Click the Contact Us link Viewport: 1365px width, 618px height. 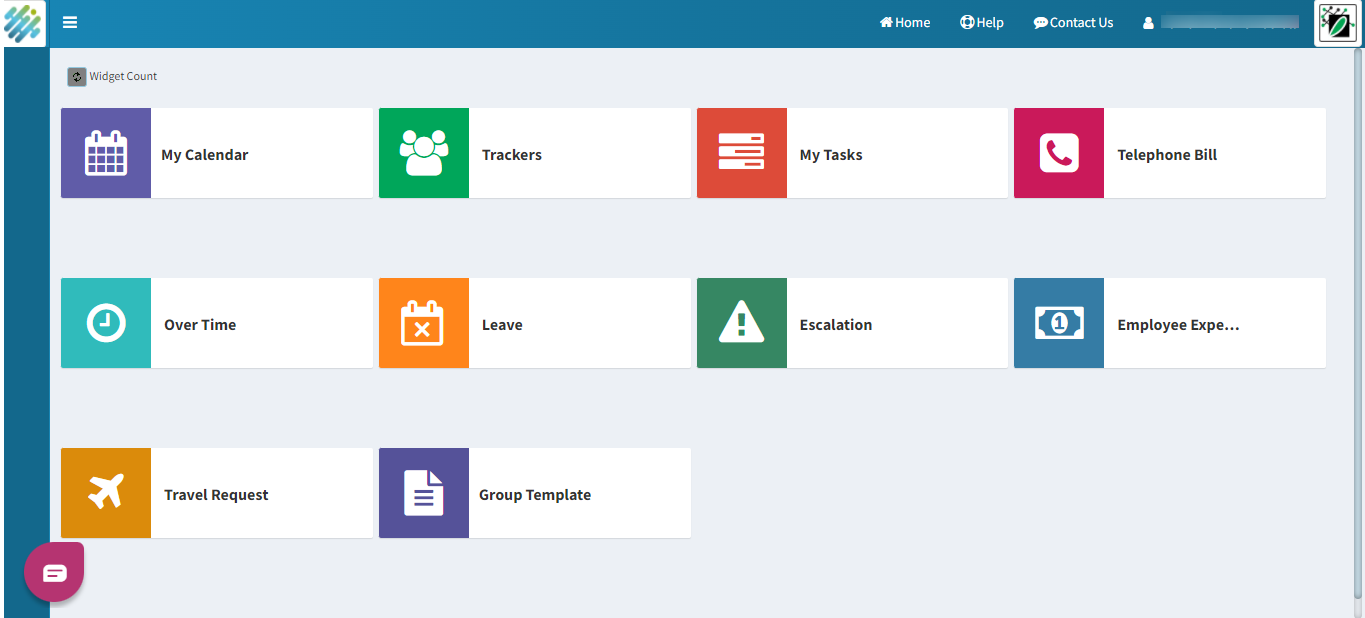point(1073,22)
